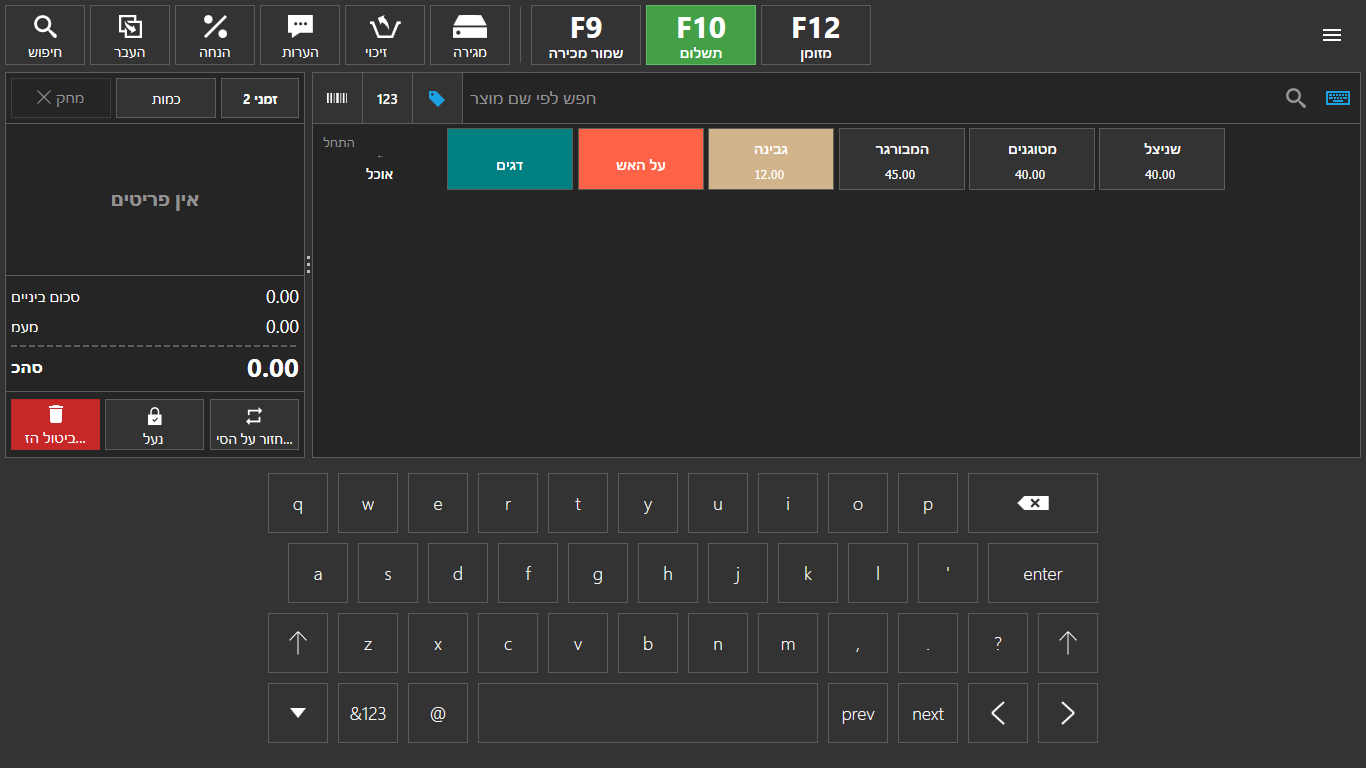Viewport: 1366px width, 768px height.
Task: Add the beige גבינה 12.00 item
Action: pos(770,159)
